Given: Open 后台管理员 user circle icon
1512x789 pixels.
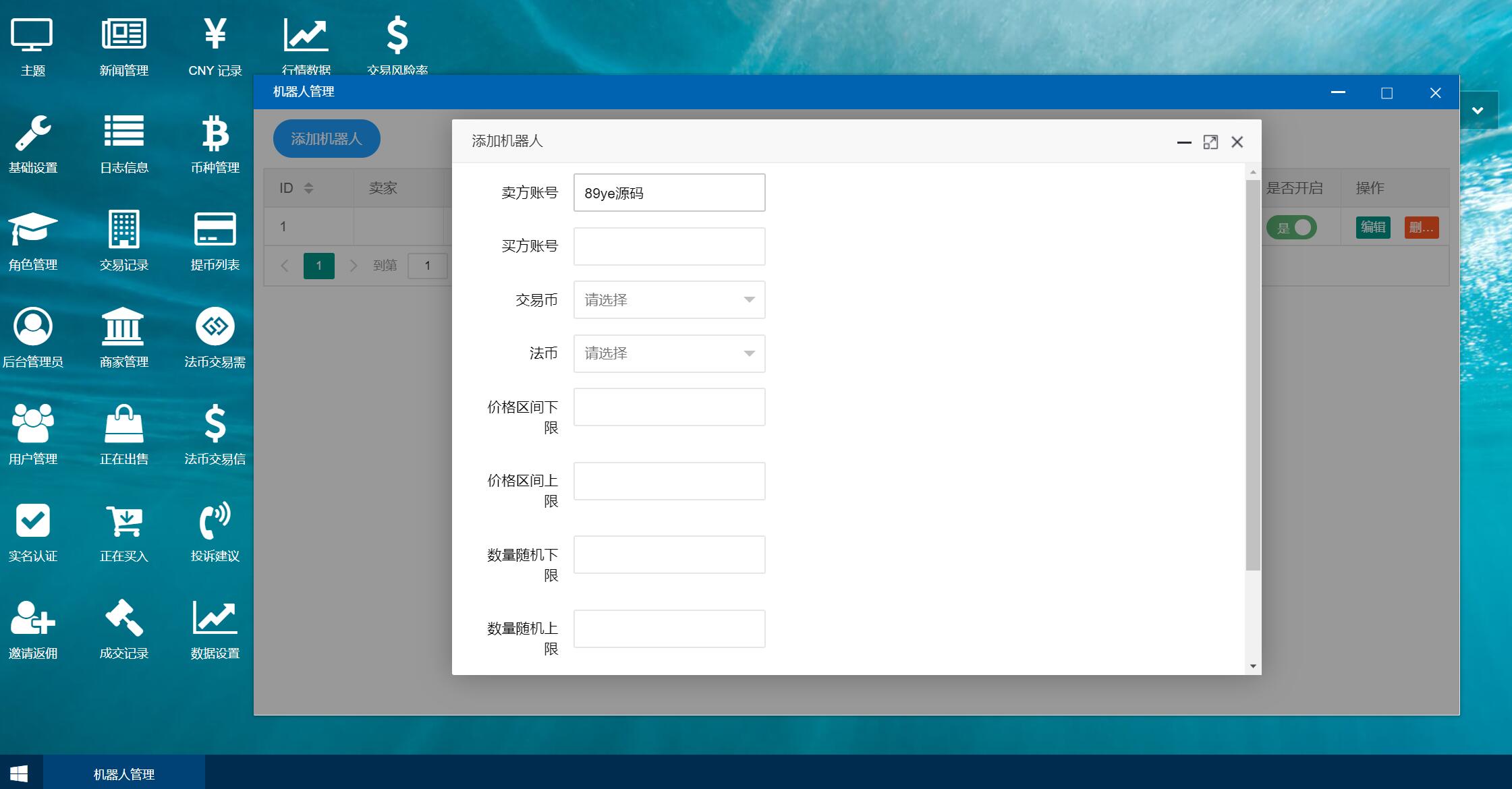Looking at the screenshot, I should pos(32,326).
